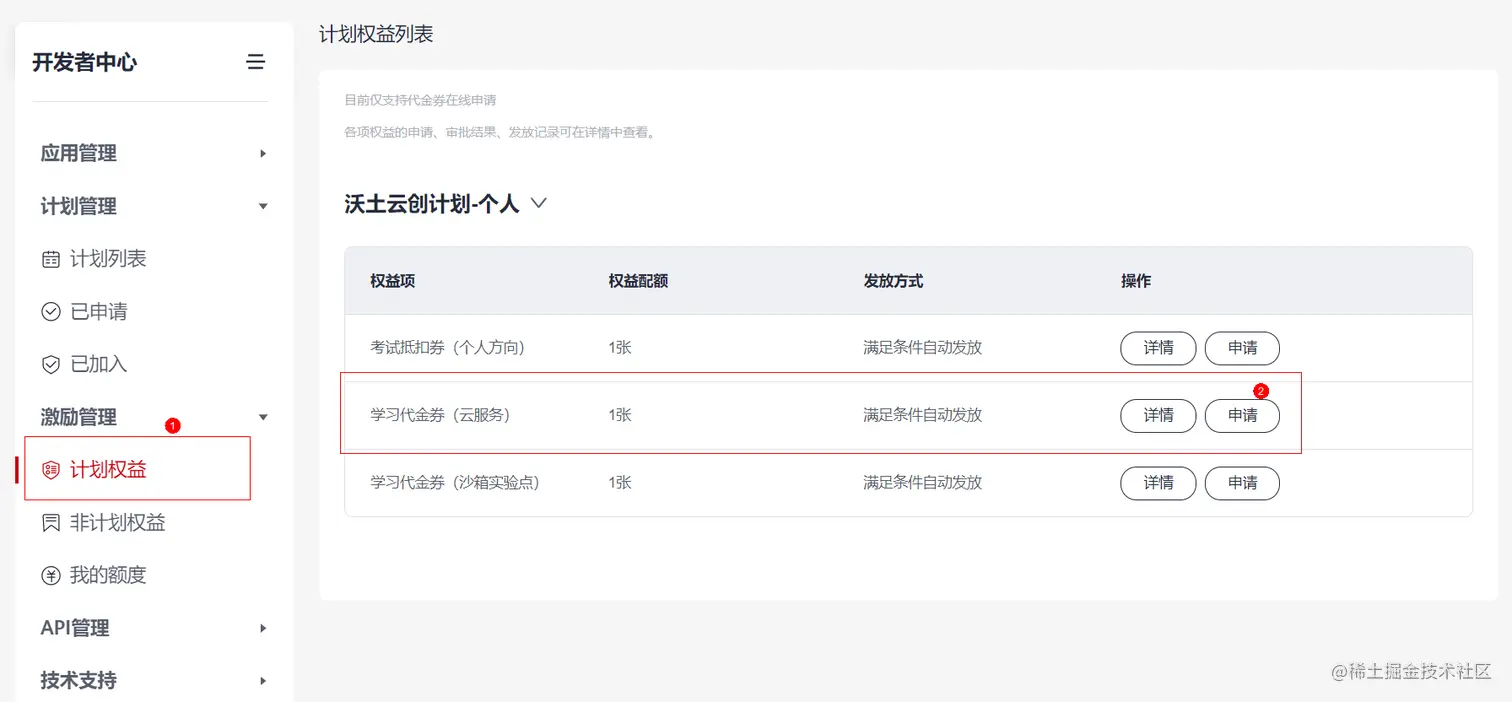The image size is (1512, 702).
Task: Click the 开发者中心 title
Action: [85, 62]
